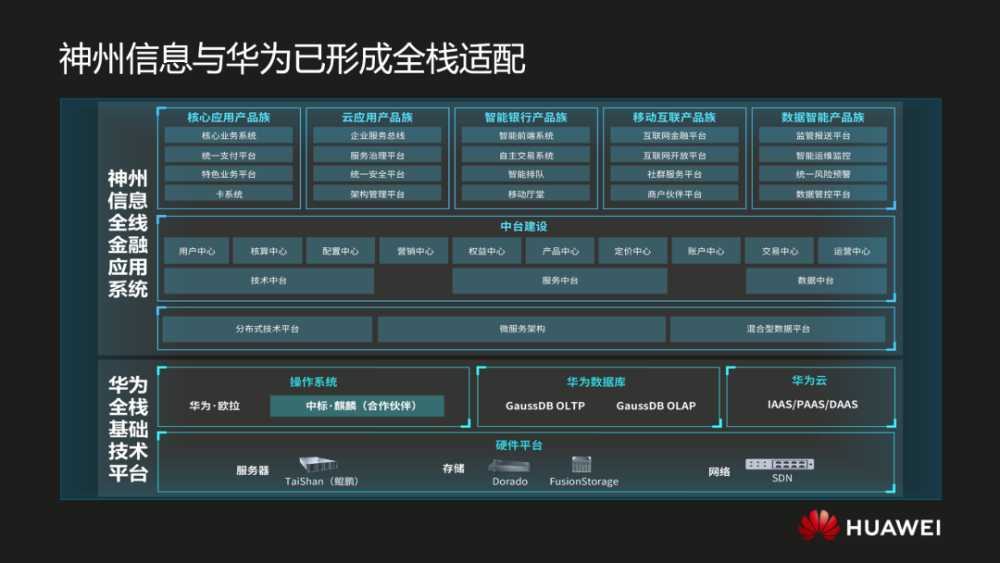This screenshot has width=1000, height=563.
Task: Click 商户伙伴平台 item
Action: point(675,194)
